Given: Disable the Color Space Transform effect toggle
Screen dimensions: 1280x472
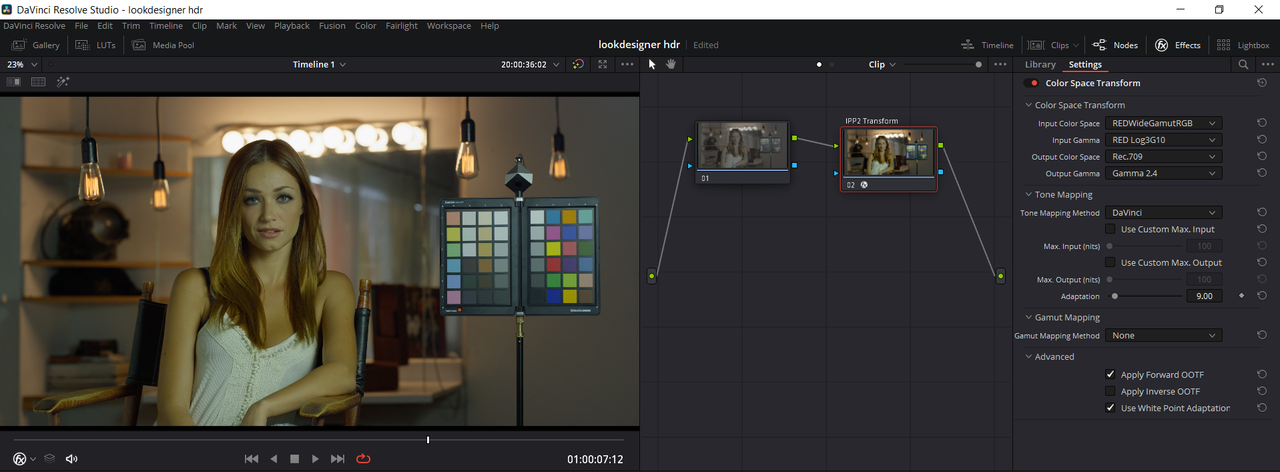Looking at the screenshot, I should click(1033, 83).
